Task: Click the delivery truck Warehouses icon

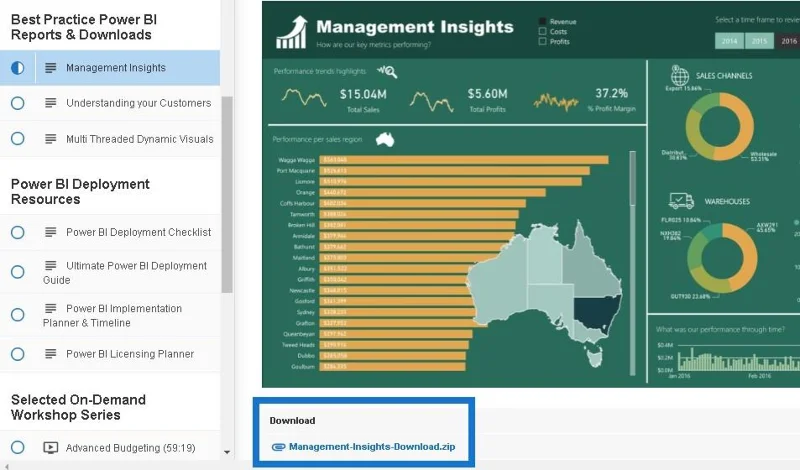Action: (681, 201)
